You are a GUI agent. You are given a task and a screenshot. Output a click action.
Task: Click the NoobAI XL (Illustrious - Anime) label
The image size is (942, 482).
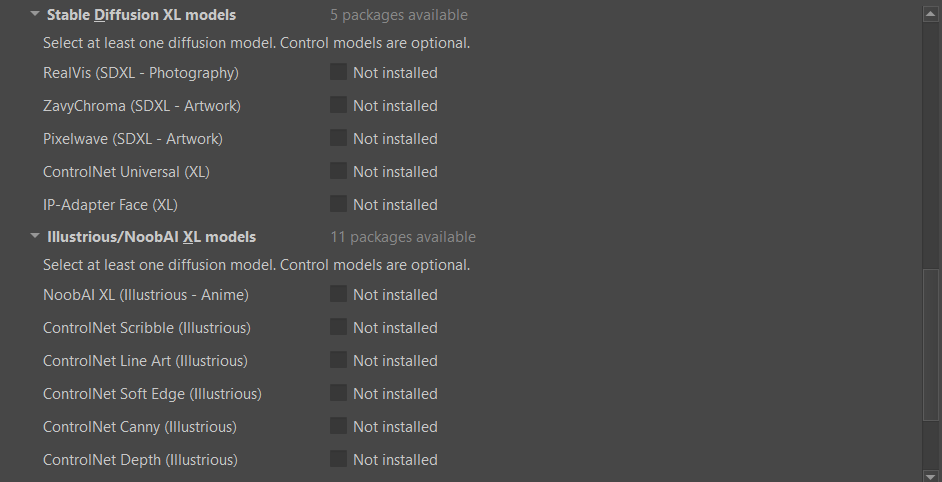point(145,295)
